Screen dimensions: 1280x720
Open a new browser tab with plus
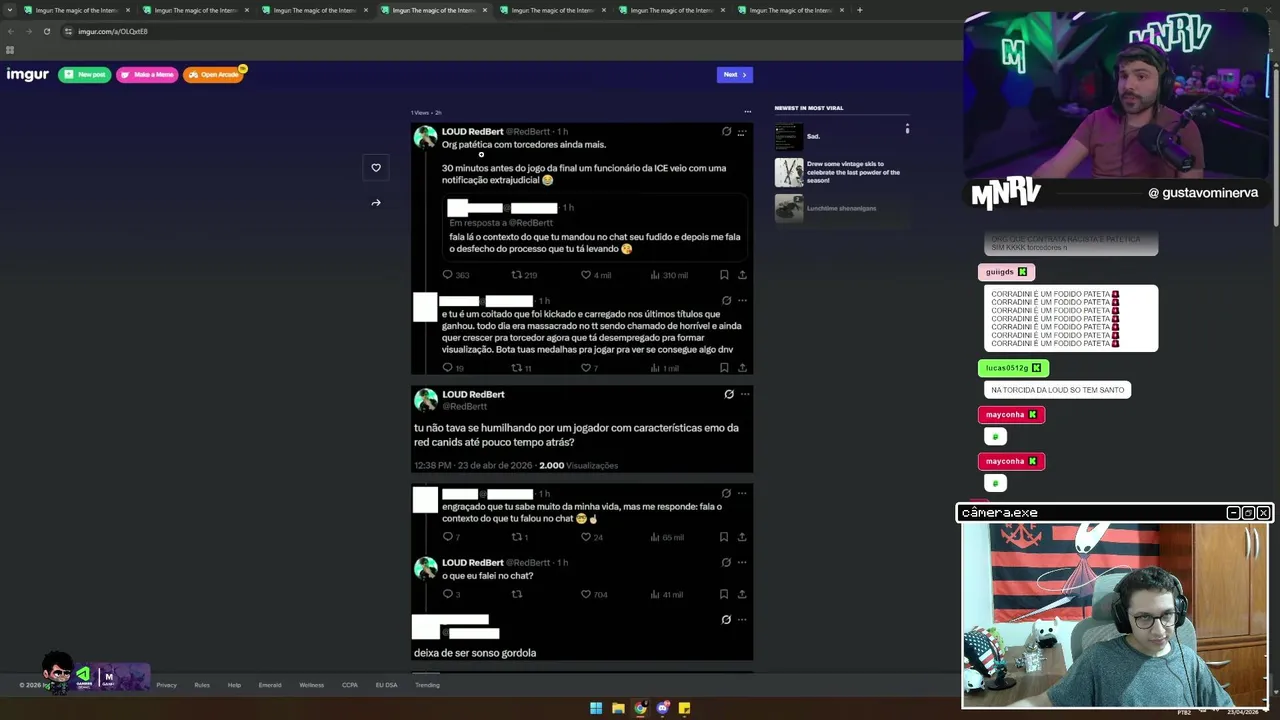[860, 10]
